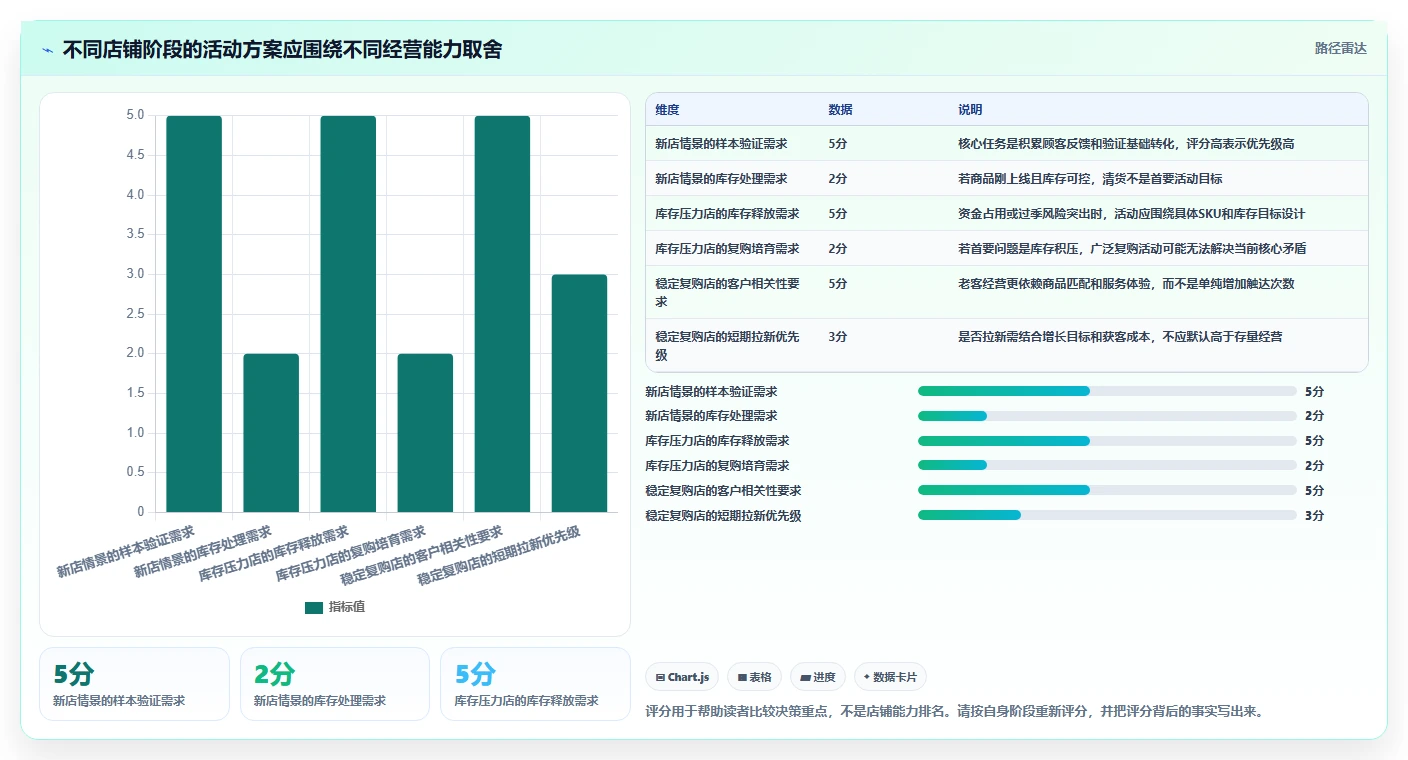This screenshot has width=1408, height=760.
Task: Click the 3分 value in the table
Action: tap(838, 337)
